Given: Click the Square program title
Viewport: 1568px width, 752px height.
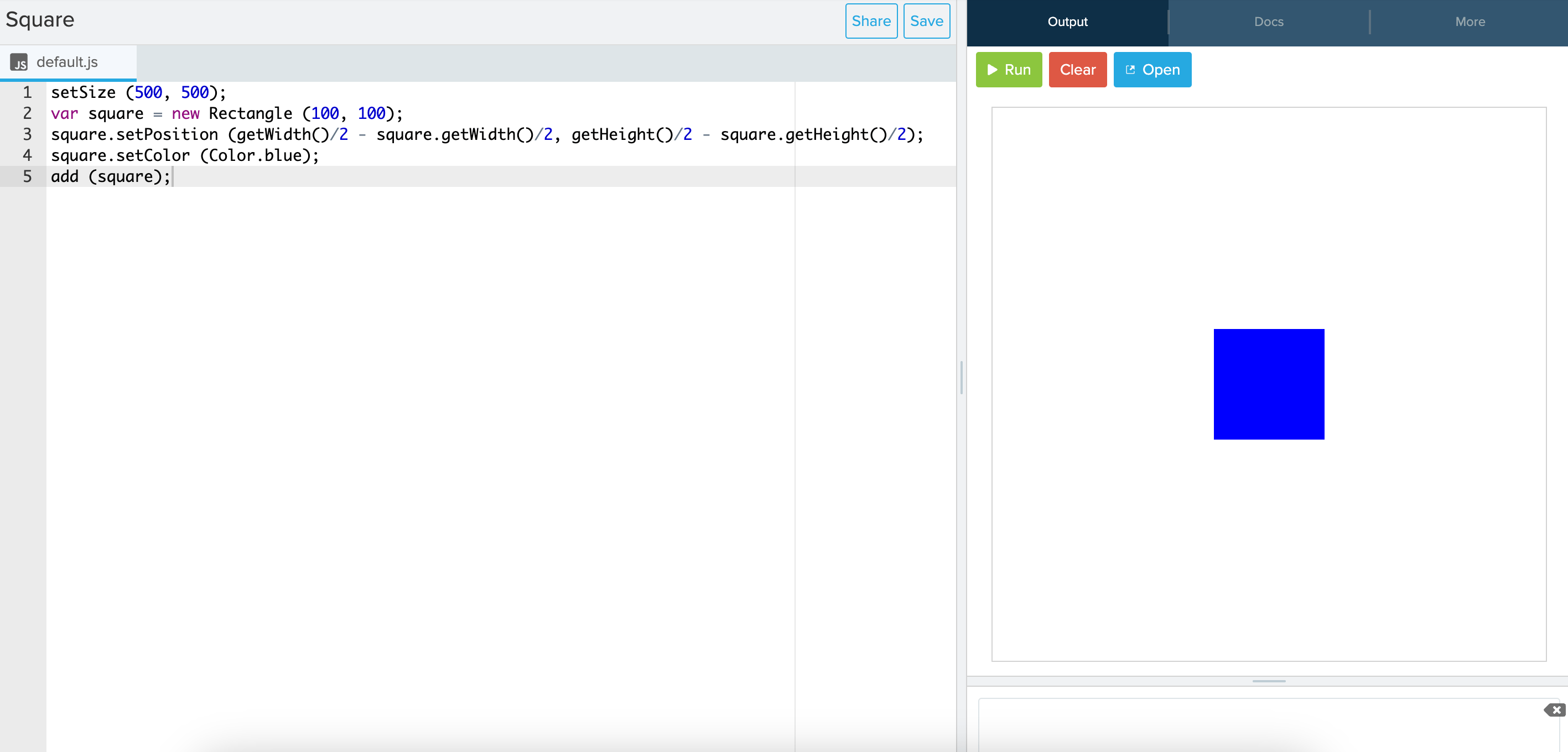Looking at the screenshot, I should 40,20.
